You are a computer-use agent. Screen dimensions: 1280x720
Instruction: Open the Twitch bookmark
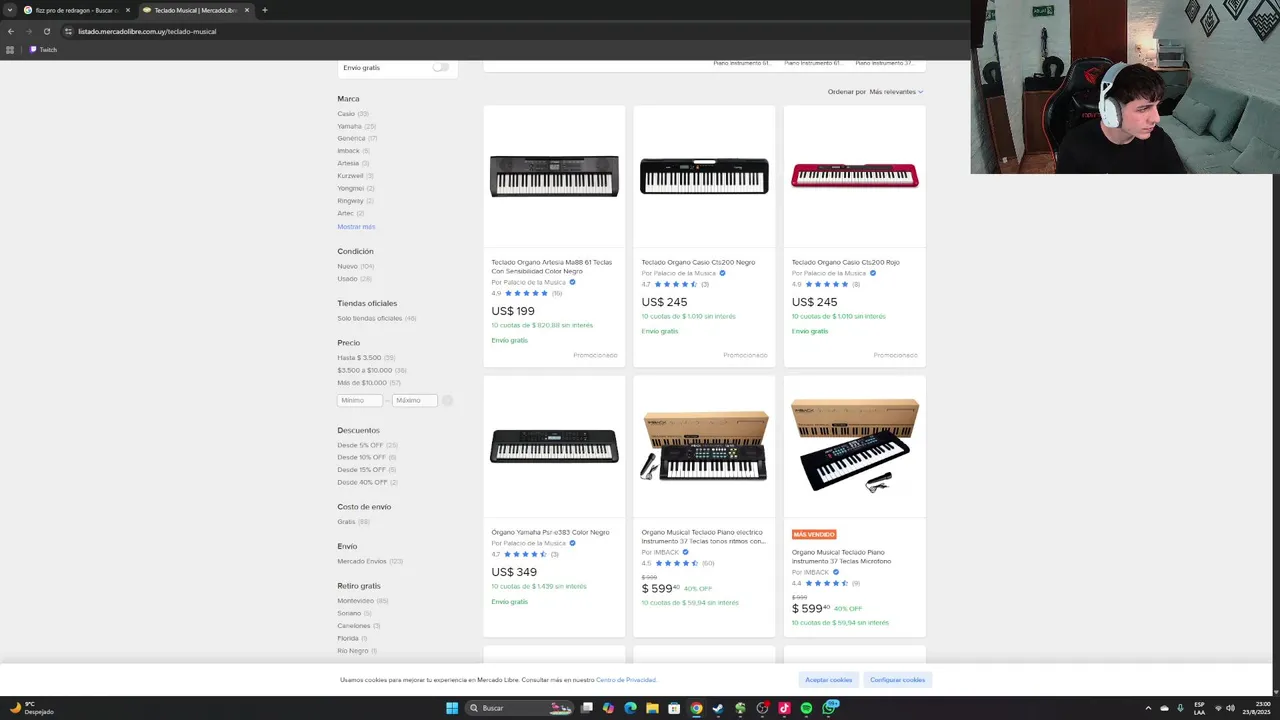(43, 50)
